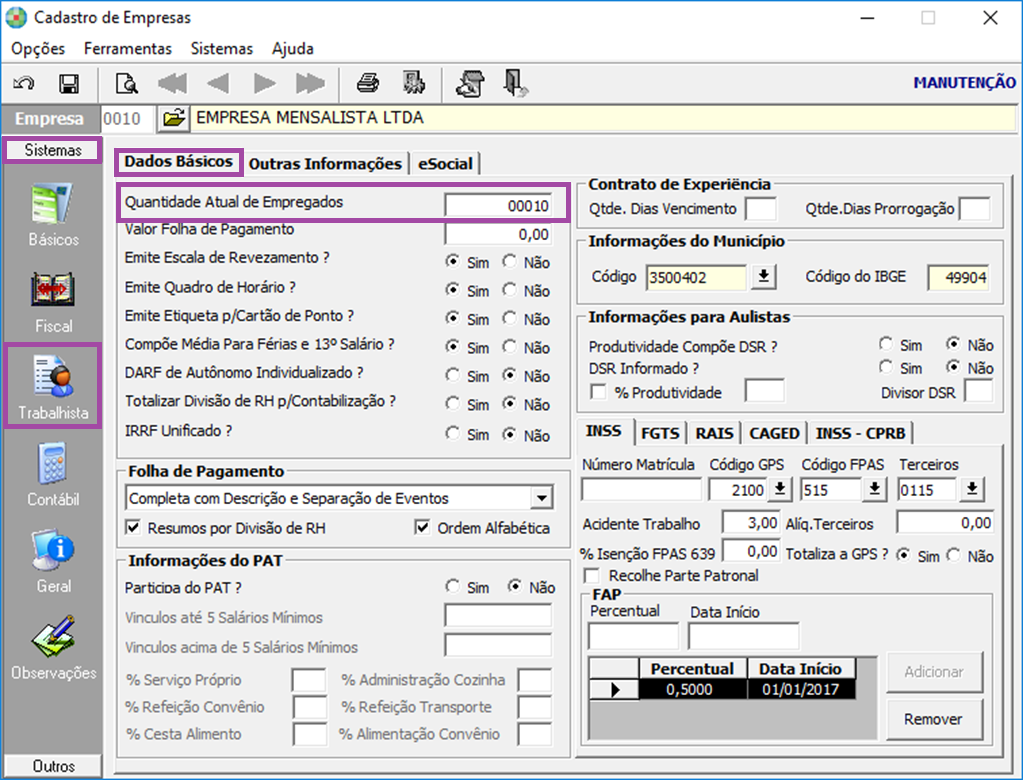Switch to CAGED tab
The image size is (1023, 780).
coord(774,433)
